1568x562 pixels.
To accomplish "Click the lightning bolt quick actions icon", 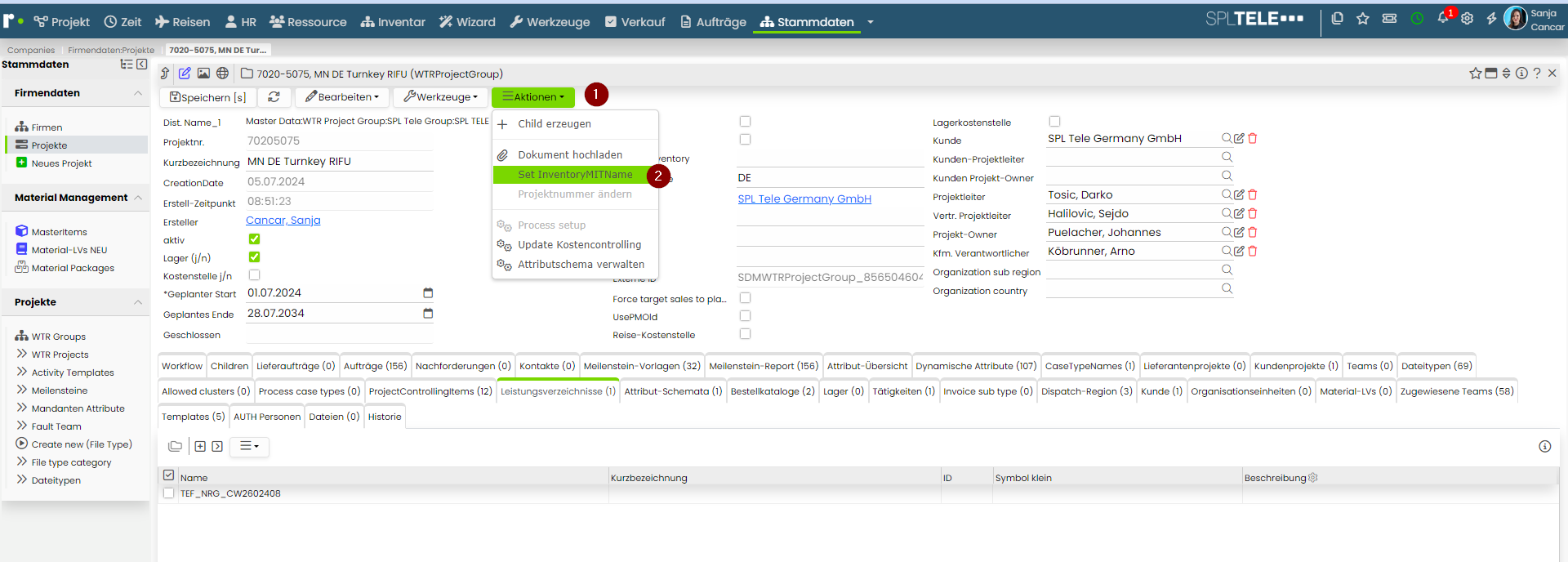I will 1491,19.
